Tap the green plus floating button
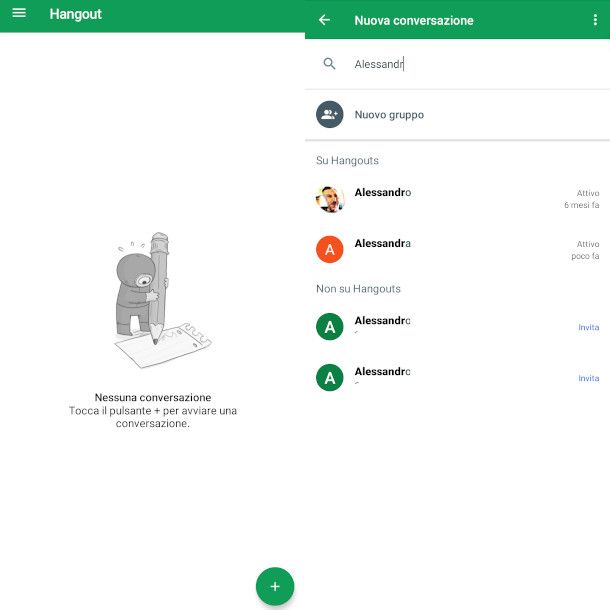610x610 pixels. (275, 586)
